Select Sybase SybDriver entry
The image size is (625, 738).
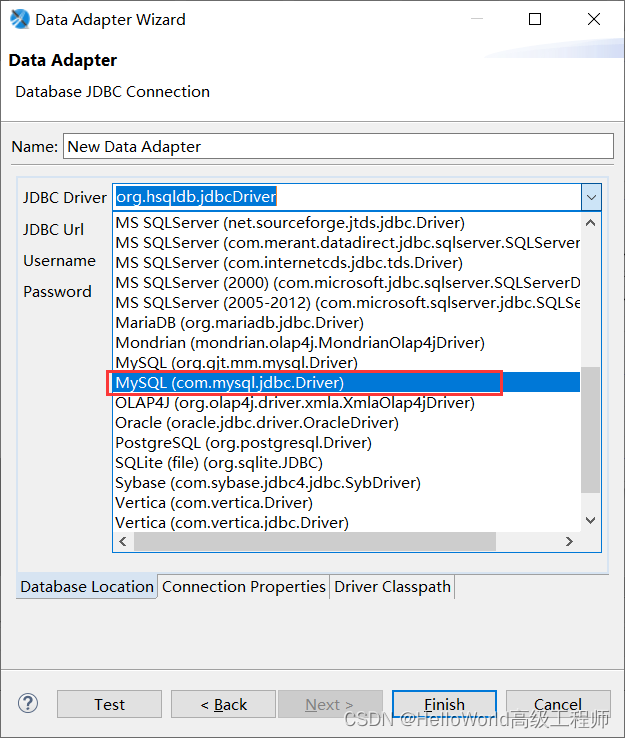tap(346, 483)
